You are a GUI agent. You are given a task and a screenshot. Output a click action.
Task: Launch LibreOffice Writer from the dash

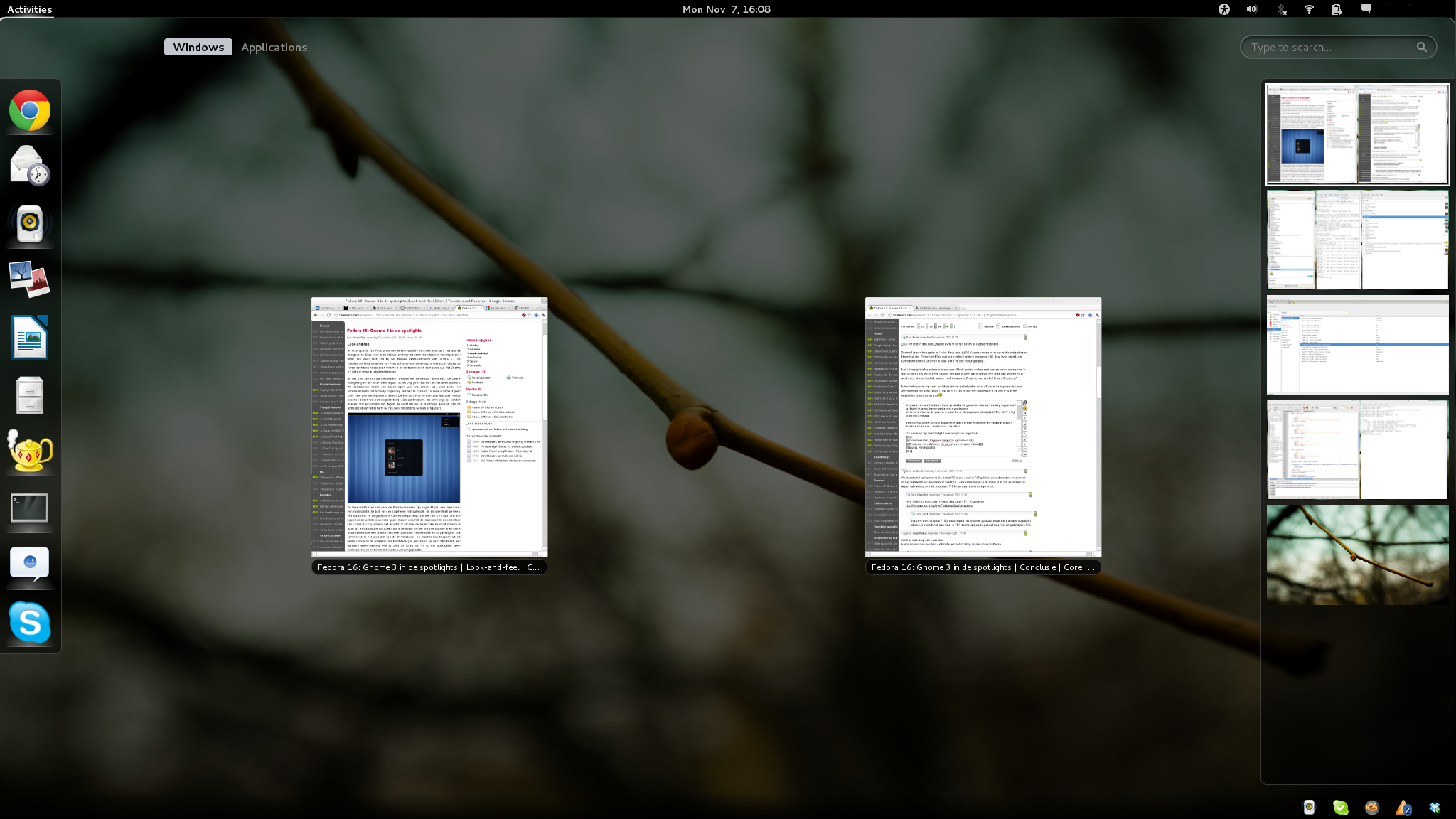pos(30,337)
